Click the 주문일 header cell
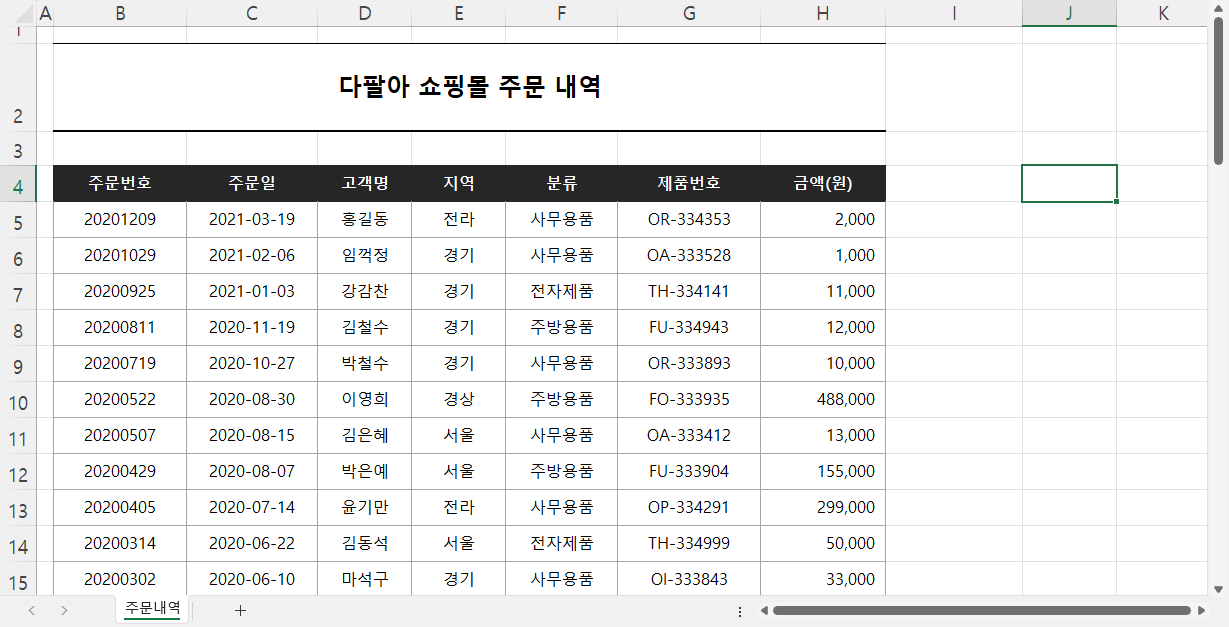 click(x=252, y=184)
